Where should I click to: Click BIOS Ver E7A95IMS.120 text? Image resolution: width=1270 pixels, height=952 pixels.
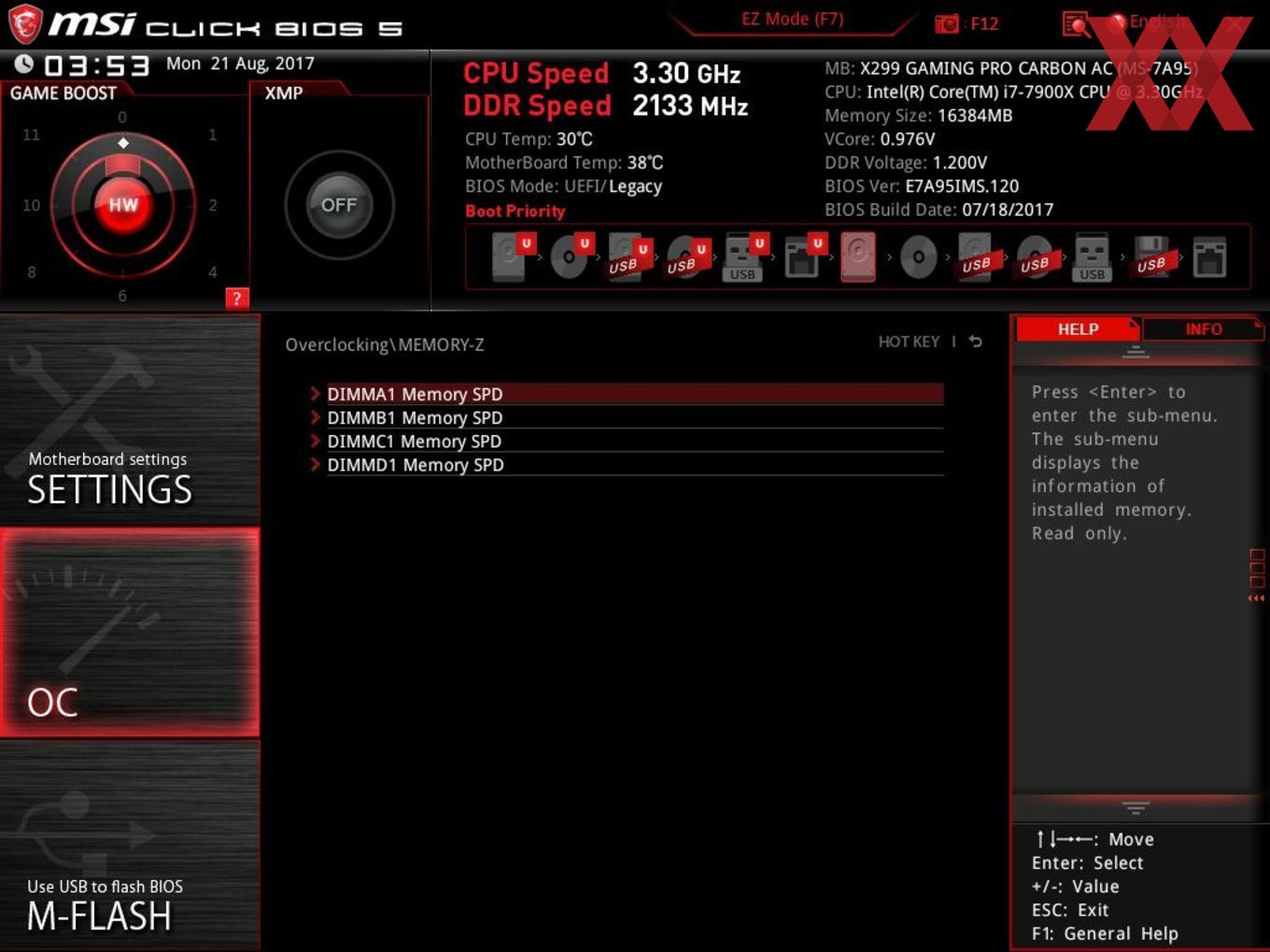(922, 186)
